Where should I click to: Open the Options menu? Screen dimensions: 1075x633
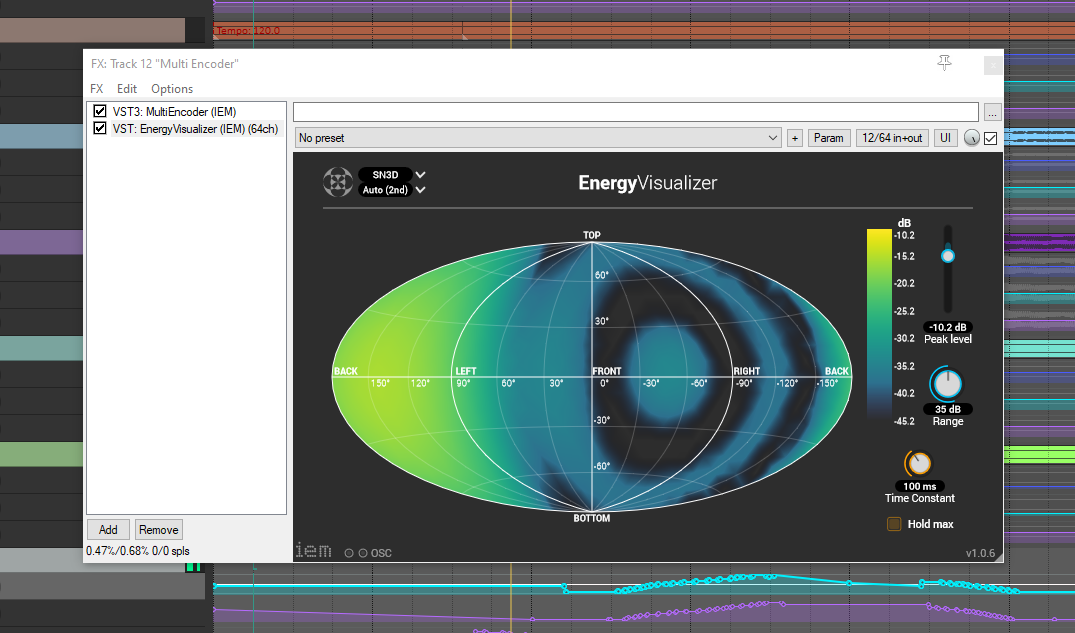point(172,88)
